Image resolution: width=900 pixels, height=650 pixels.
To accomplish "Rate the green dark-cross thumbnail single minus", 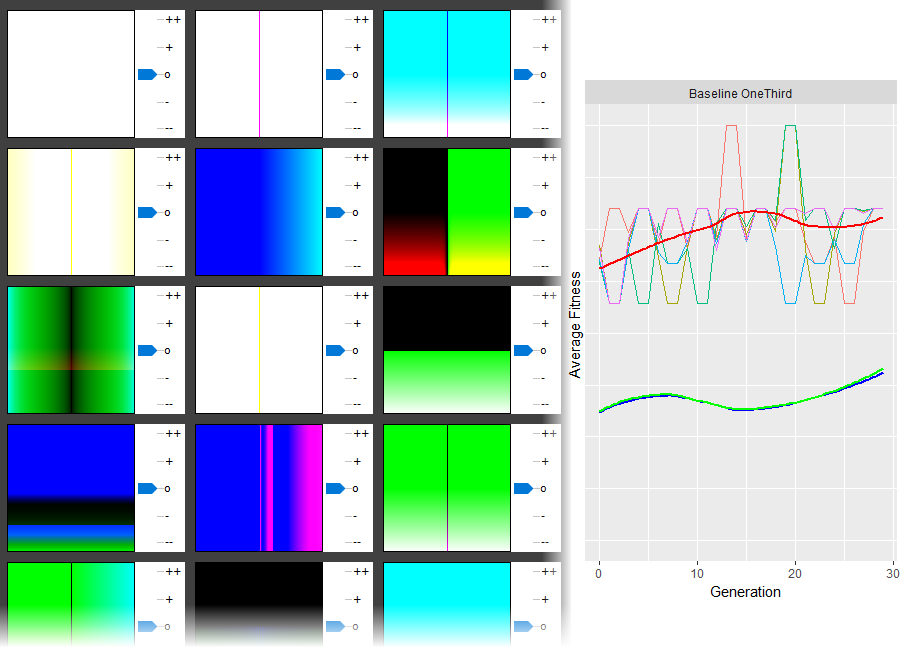I will tap(166, 378).
